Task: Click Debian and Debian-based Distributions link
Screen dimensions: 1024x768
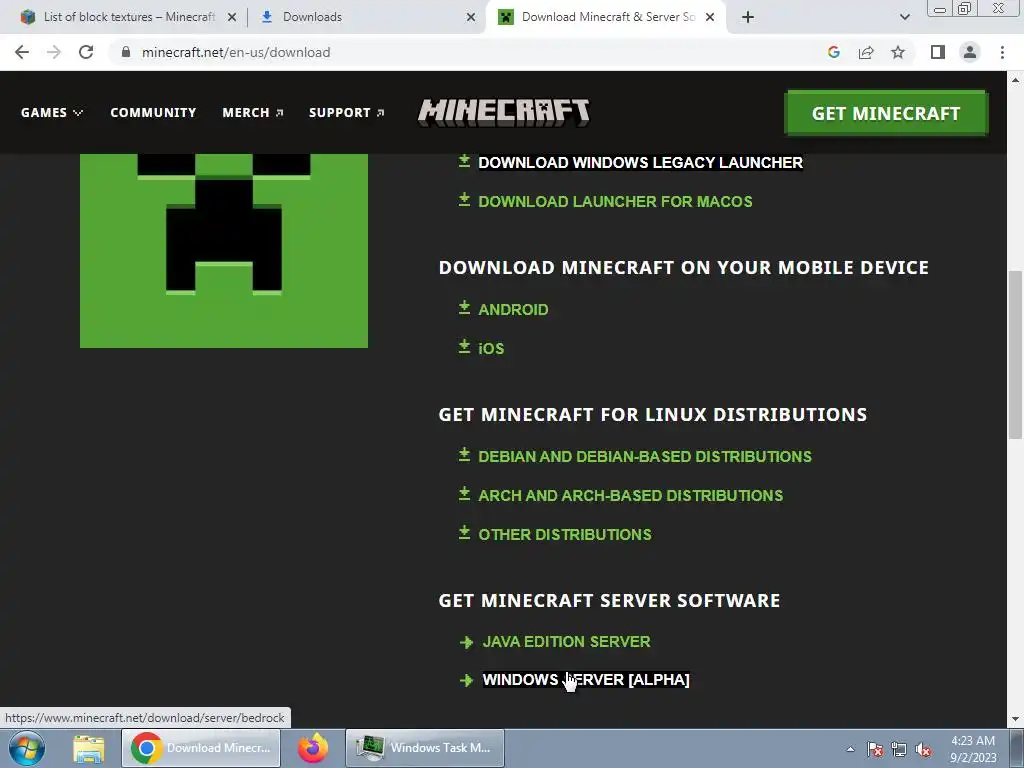Action: pos(645,456)
